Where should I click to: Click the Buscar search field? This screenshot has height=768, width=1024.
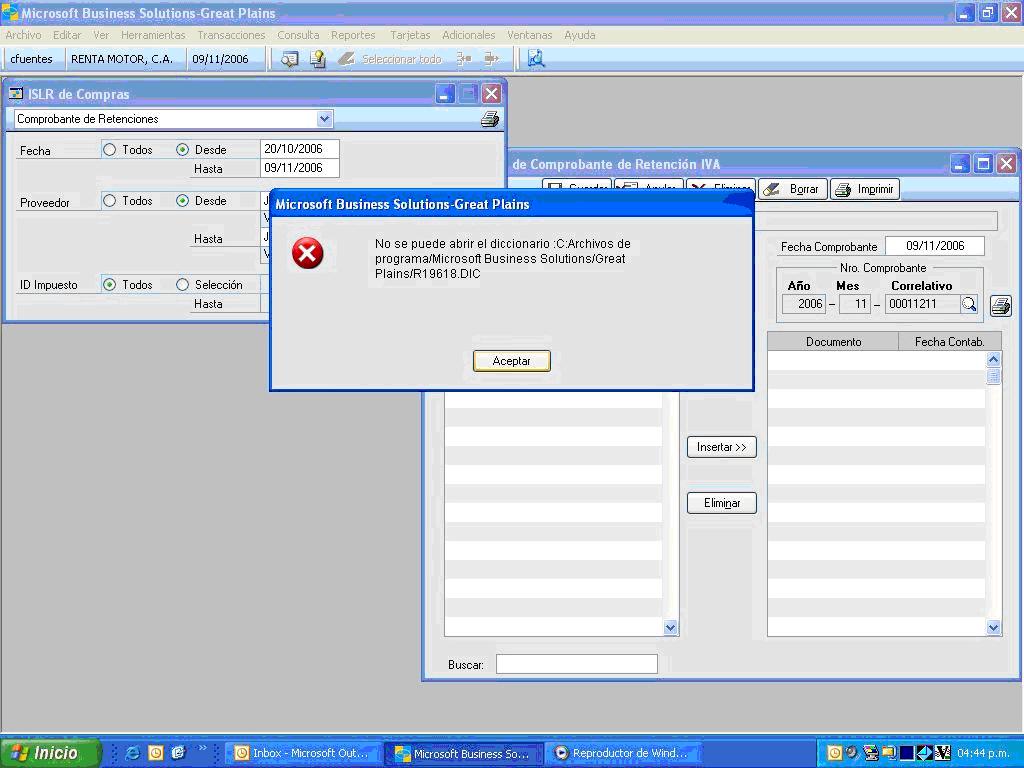(577, 664)
